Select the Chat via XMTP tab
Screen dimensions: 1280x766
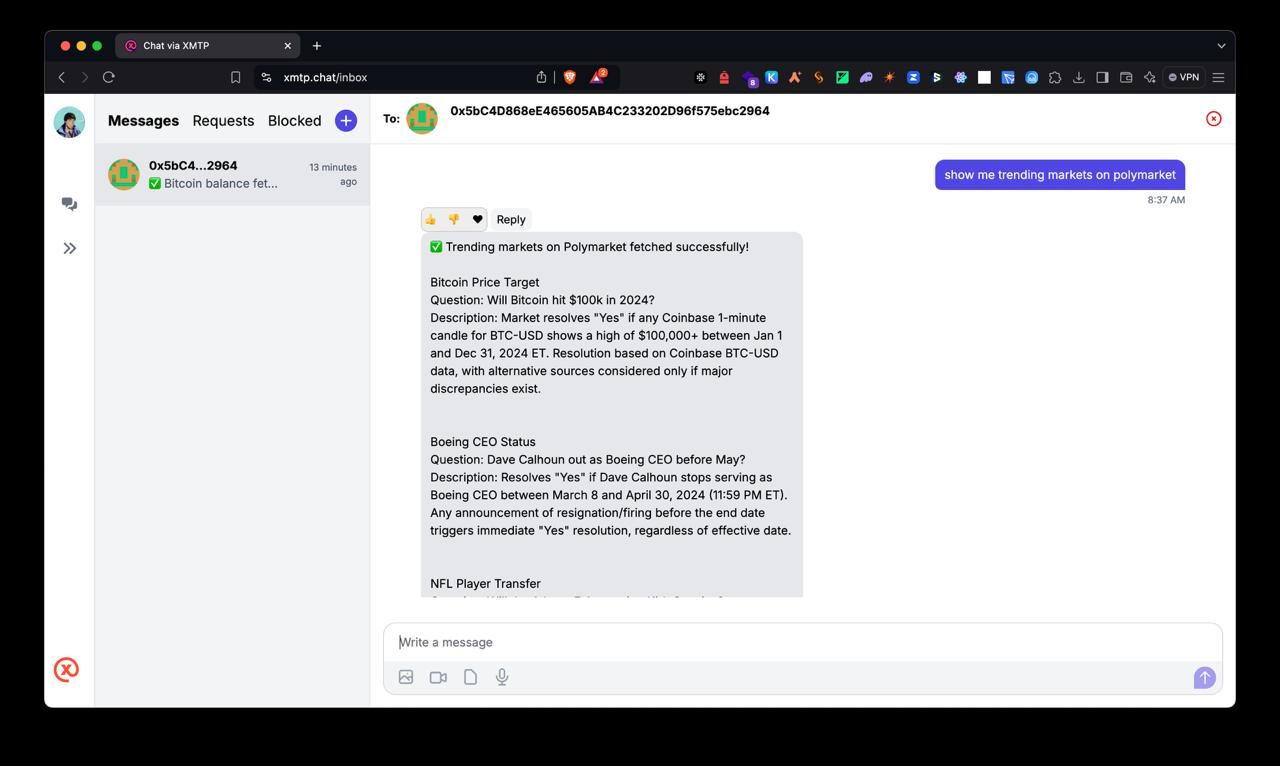(209, 46)
